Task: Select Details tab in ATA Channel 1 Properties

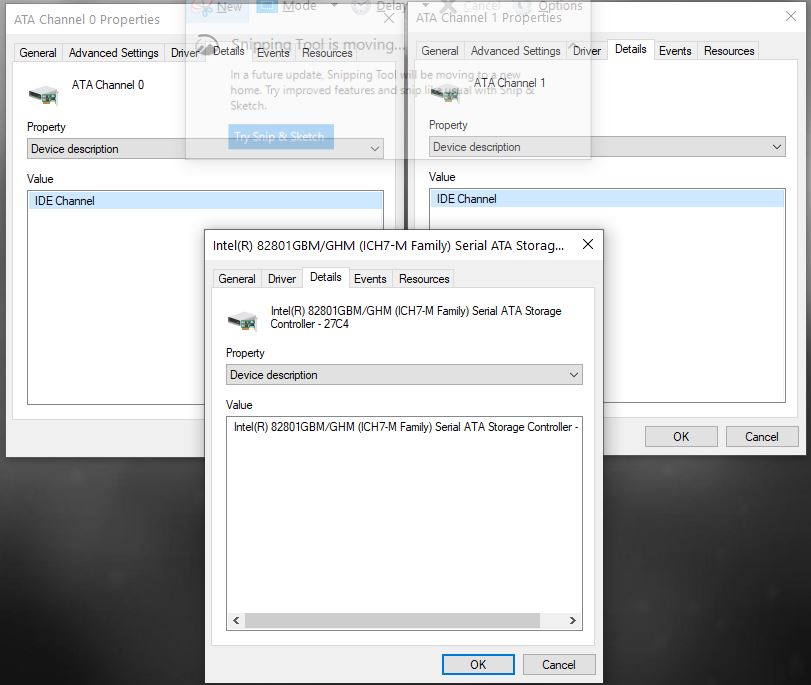Action: 630,49
